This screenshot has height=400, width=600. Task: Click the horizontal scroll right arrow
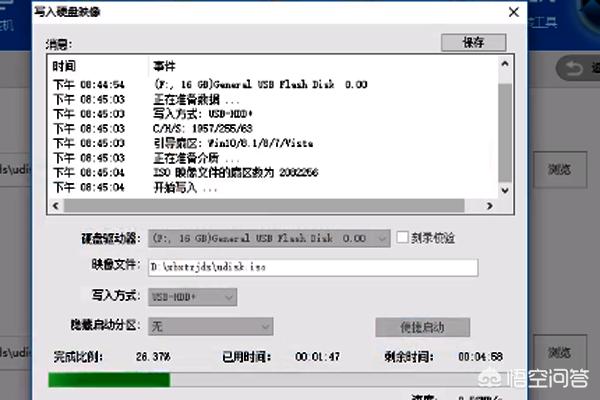(489, 206)
